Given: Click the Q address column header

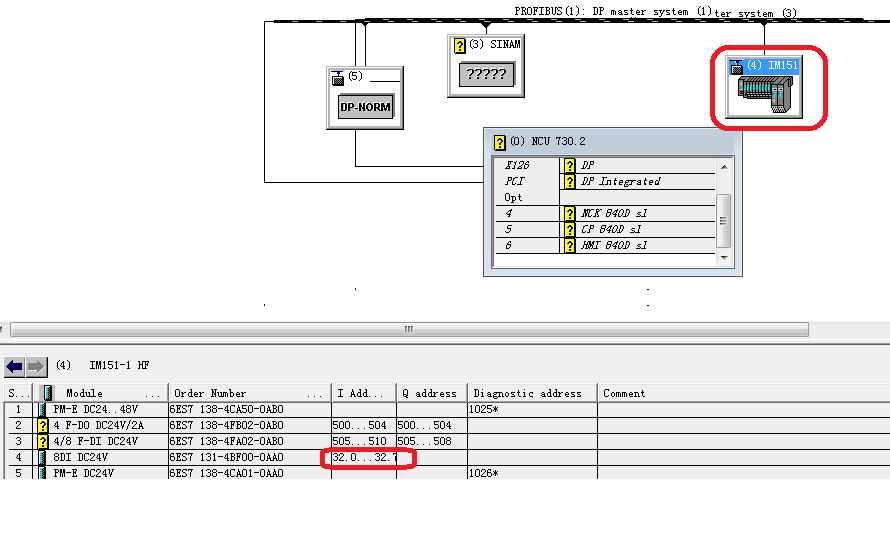Looking at the screenshot, I should tap(432, 393).
